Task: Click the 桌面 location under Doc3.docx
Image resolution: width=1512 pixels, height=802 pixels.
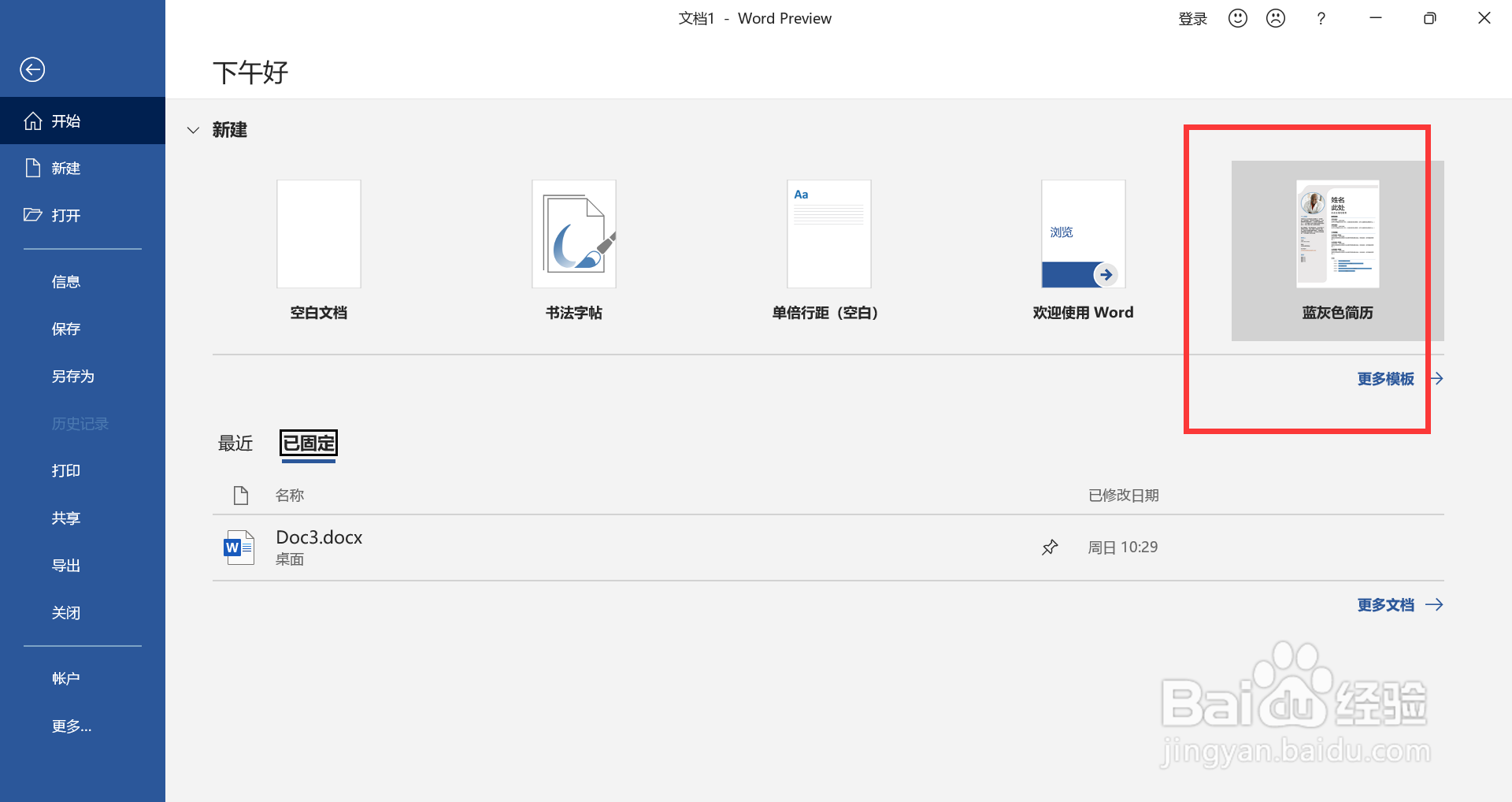Action: tap(290, 559)
